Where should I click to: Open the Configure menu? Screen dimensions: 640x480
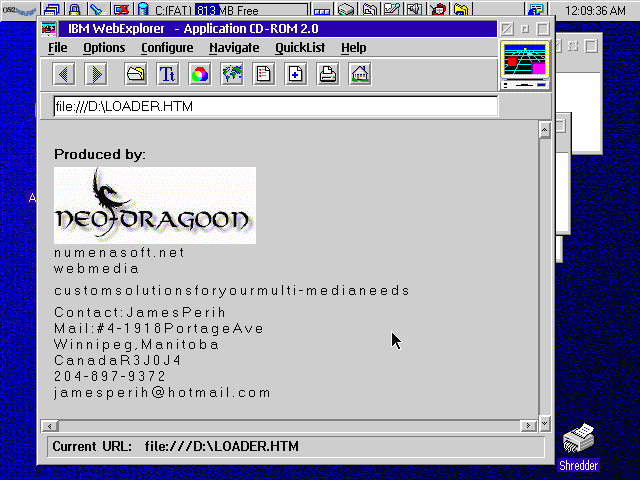click(x=167, y=48)
